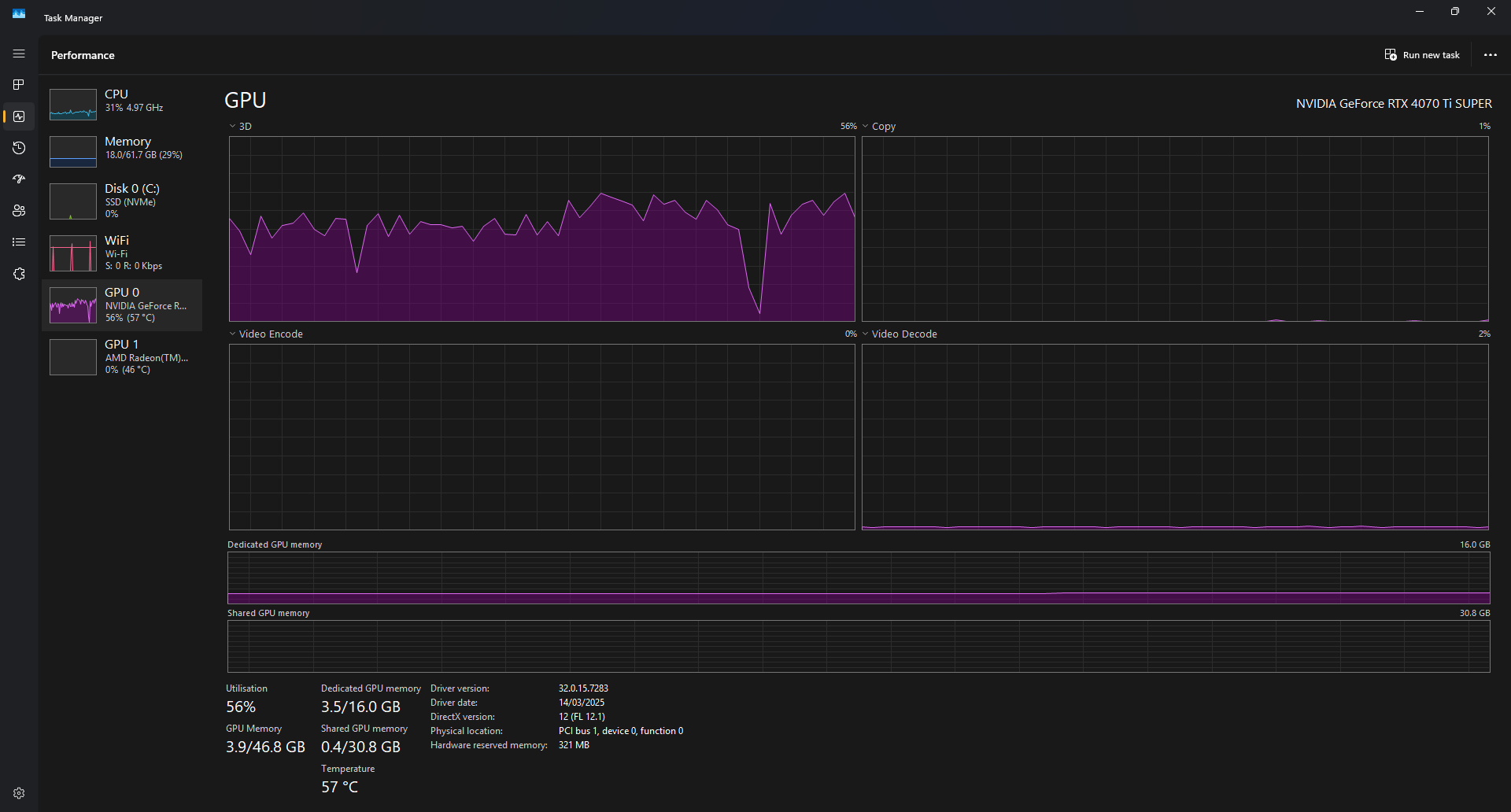The width and height of the screenshot is (1511, 812).
Task: Select the WiFi thumbnail graph
Action: pos(73,253)
